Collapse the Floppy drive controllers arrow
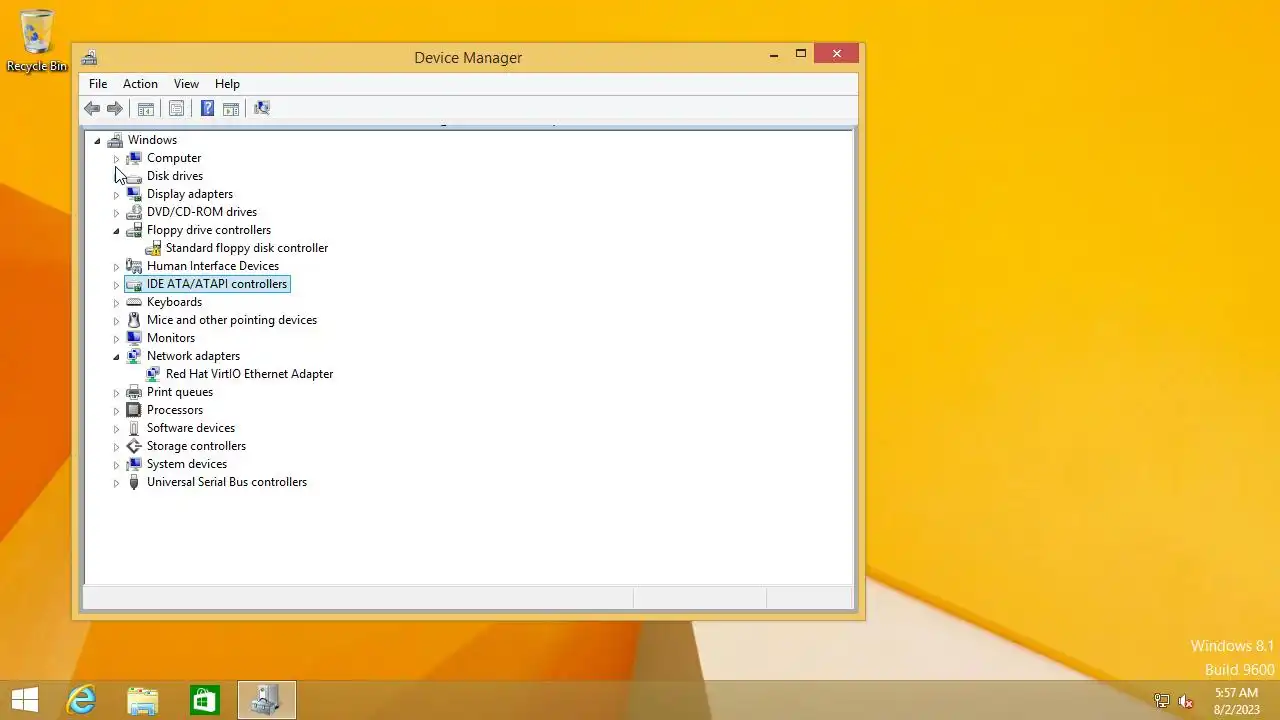Image resolution: width=1280 pixels, height=720 pixels. (x=116, y=231)
